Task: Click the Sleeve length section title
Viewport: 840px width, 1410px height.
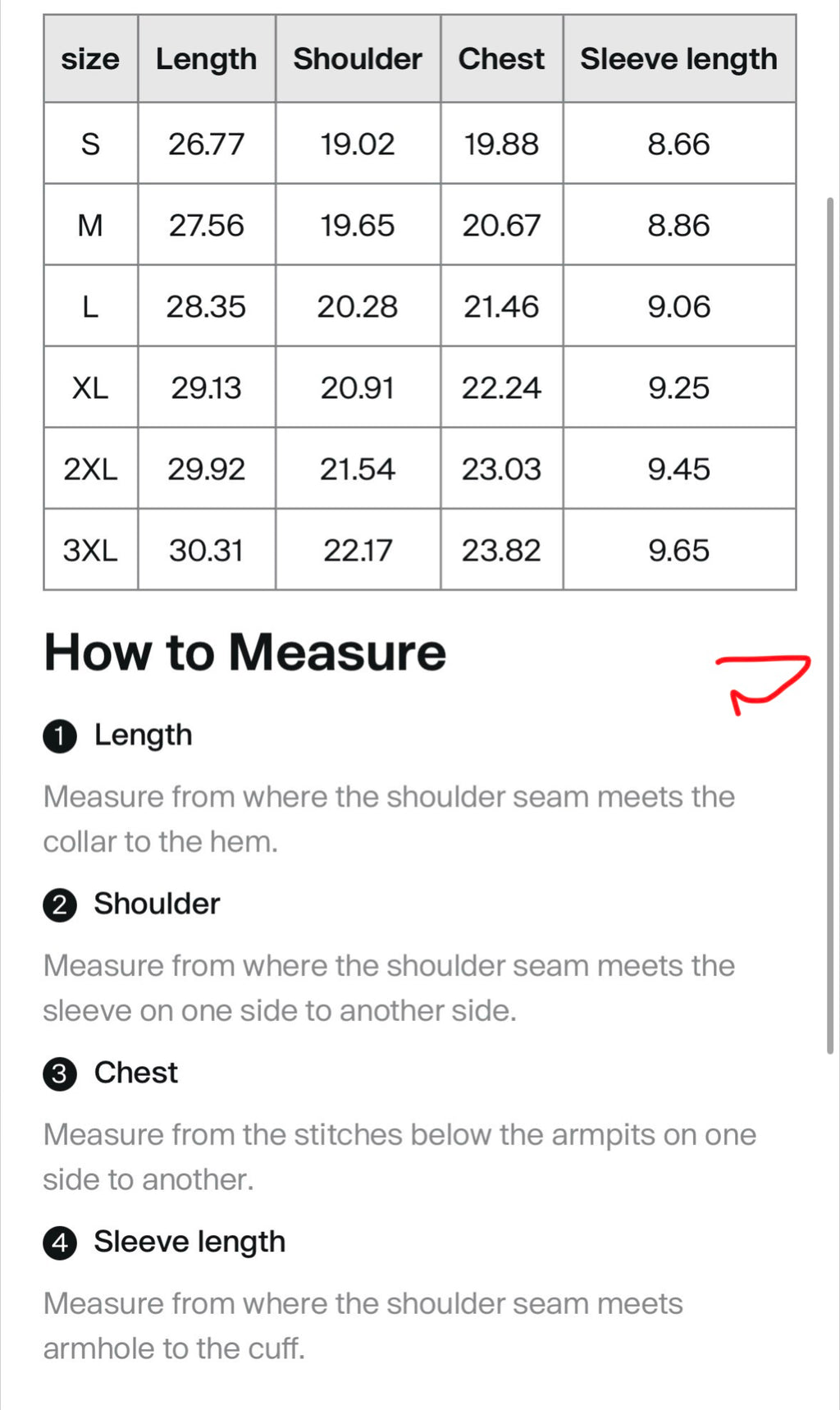Action: point(189,1242)
